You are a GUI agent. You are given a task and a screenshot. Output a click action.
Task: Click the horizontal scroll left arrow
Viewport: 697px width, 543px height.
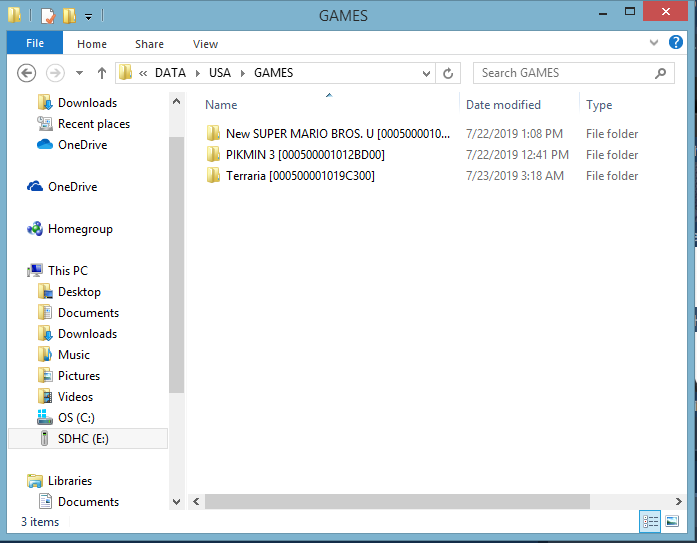pos(196,502)
